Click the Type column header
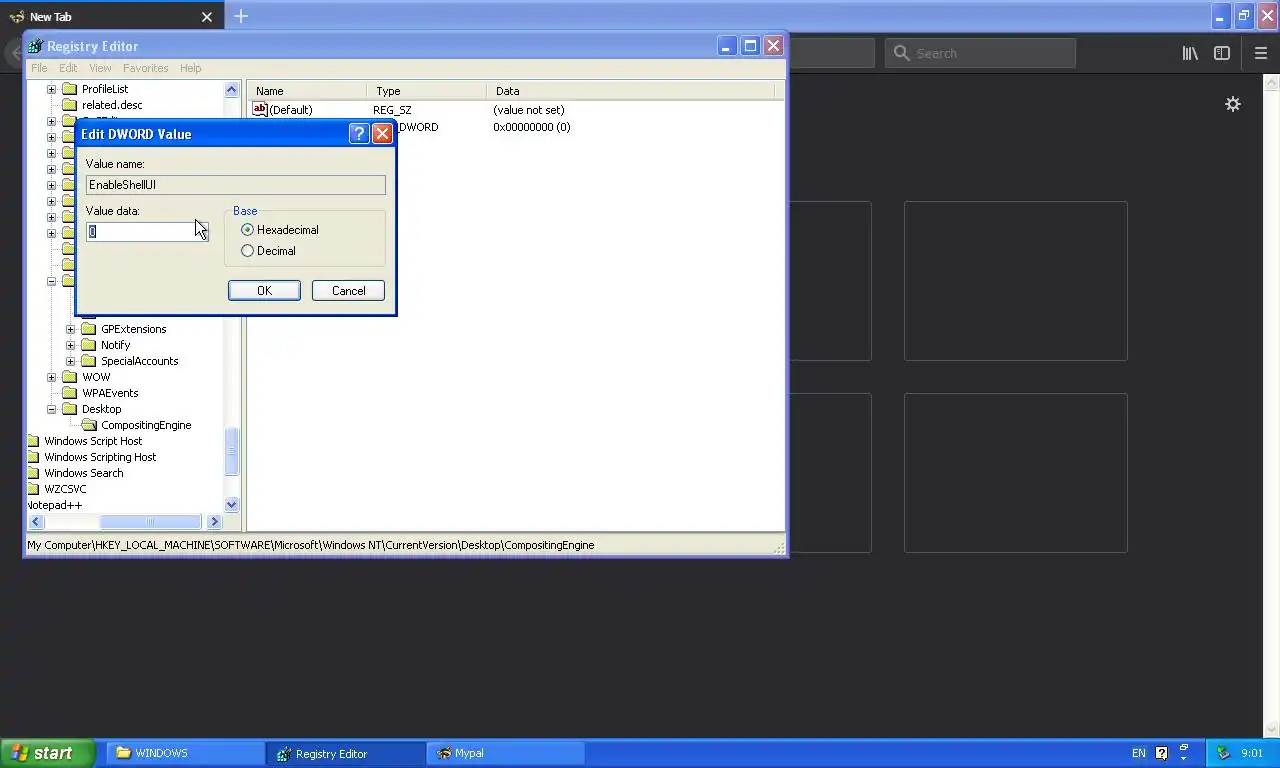The image size is (1280, 768). coord(426,91)
